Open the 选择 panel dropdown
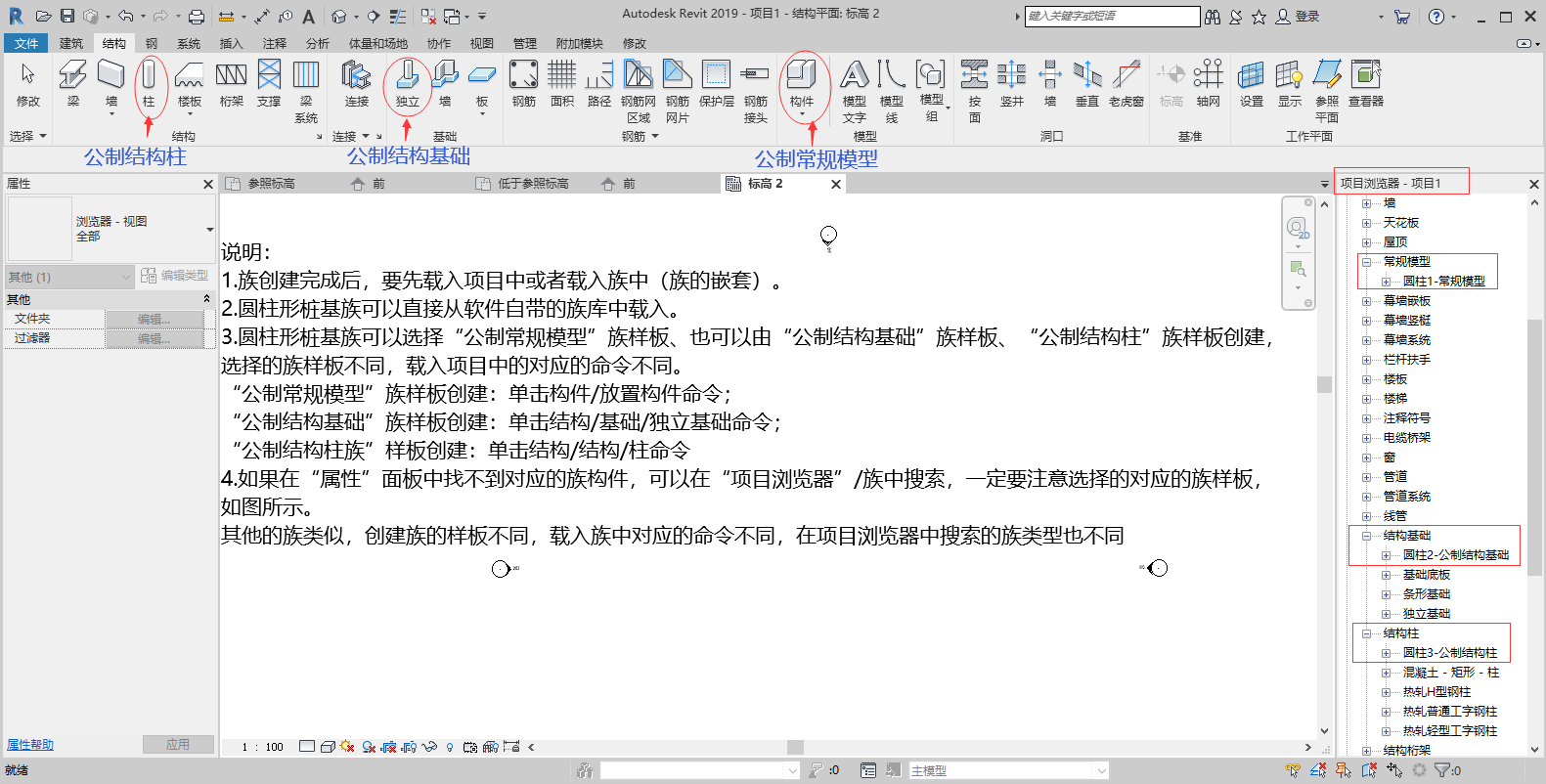 [x=28, y=136]
